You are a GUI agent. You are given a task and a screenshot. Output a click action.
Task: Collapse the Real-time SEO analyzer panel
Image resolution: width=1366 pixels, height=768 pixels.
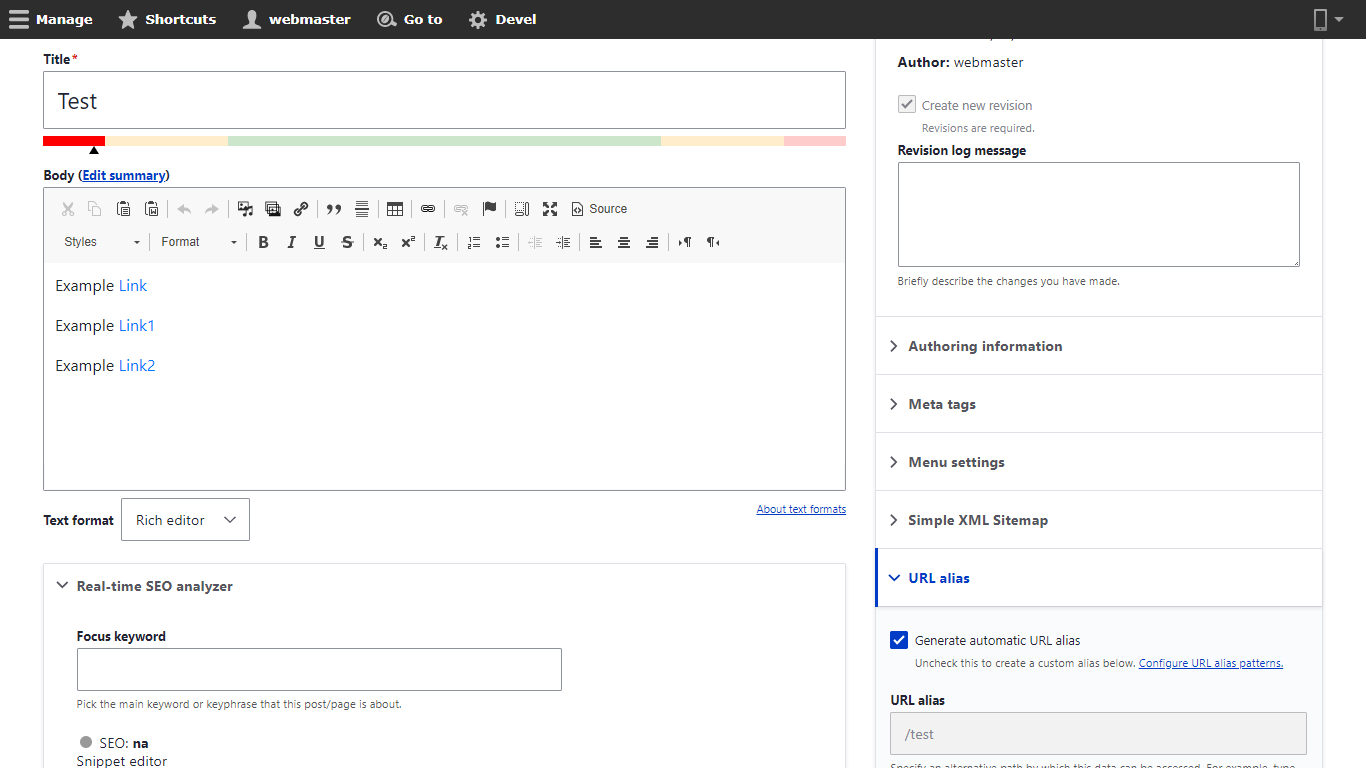(x=154, y=586)
